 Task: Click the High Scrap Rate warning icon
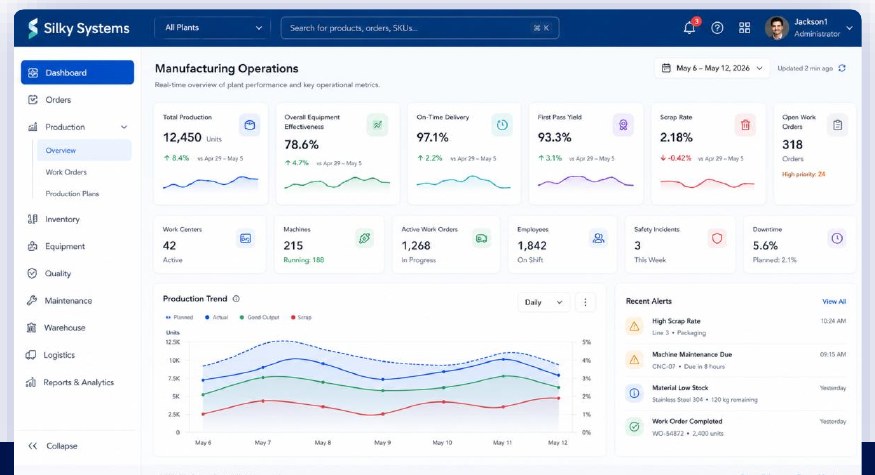coord(634,327)
